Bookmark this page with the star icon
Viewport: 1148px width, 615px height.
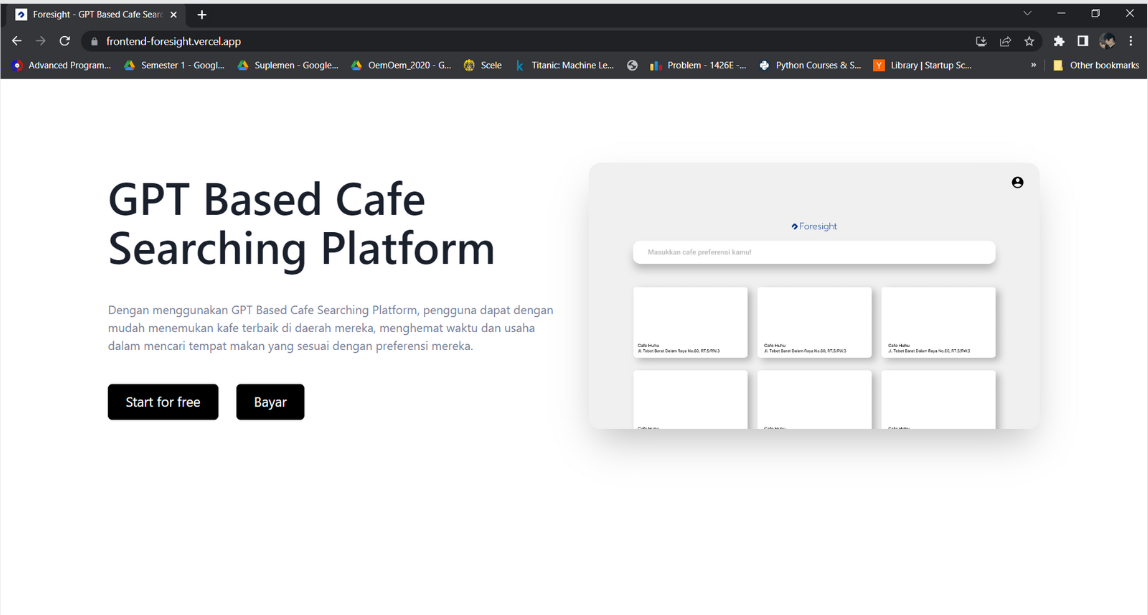(x=1028, y=41)
